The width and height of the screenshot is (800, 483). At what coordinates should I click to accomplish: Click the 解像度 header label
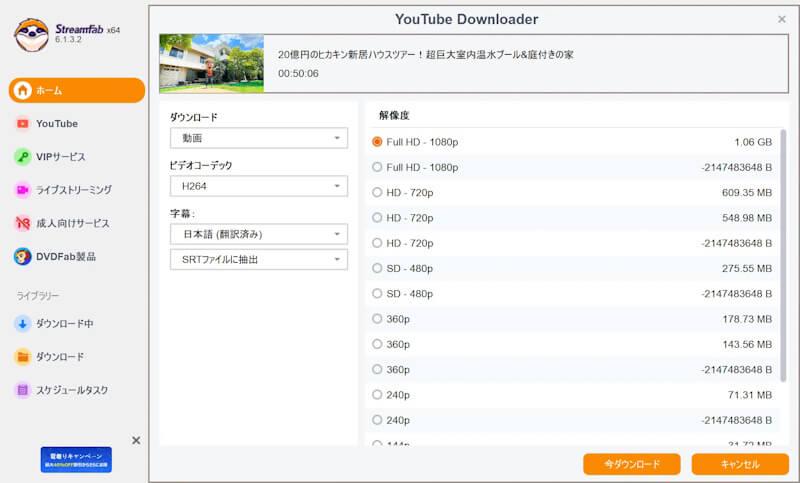pos(394,115)
